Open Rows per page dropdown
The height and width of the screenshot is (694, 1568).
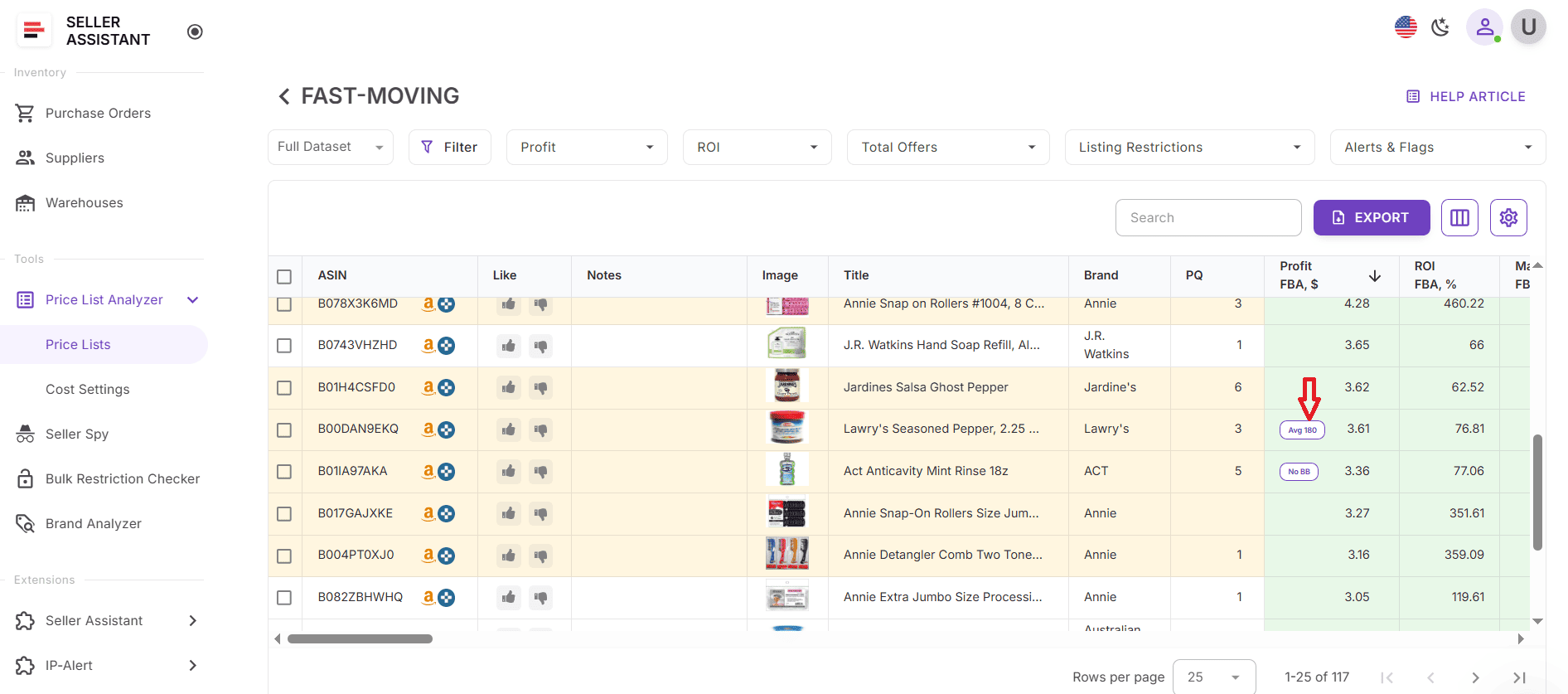click(x=1213, y=677)
